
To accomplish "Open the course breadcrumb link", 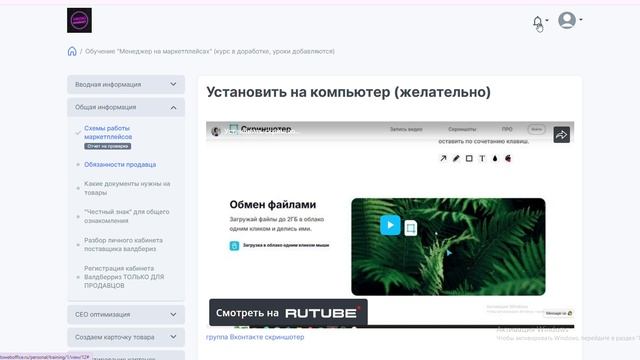I will coord(210,51).
